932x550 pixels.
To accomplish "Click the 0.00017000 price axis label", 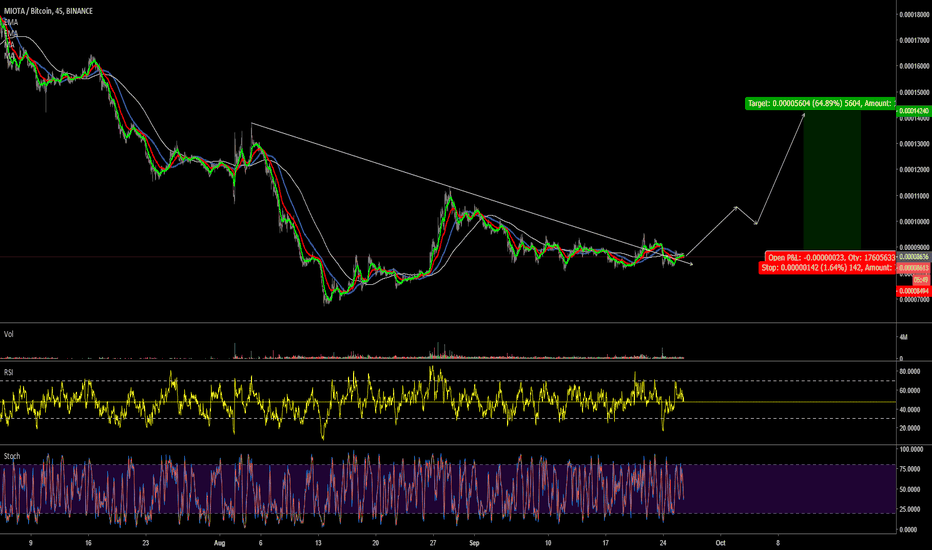I will click(x=914, y=40).
